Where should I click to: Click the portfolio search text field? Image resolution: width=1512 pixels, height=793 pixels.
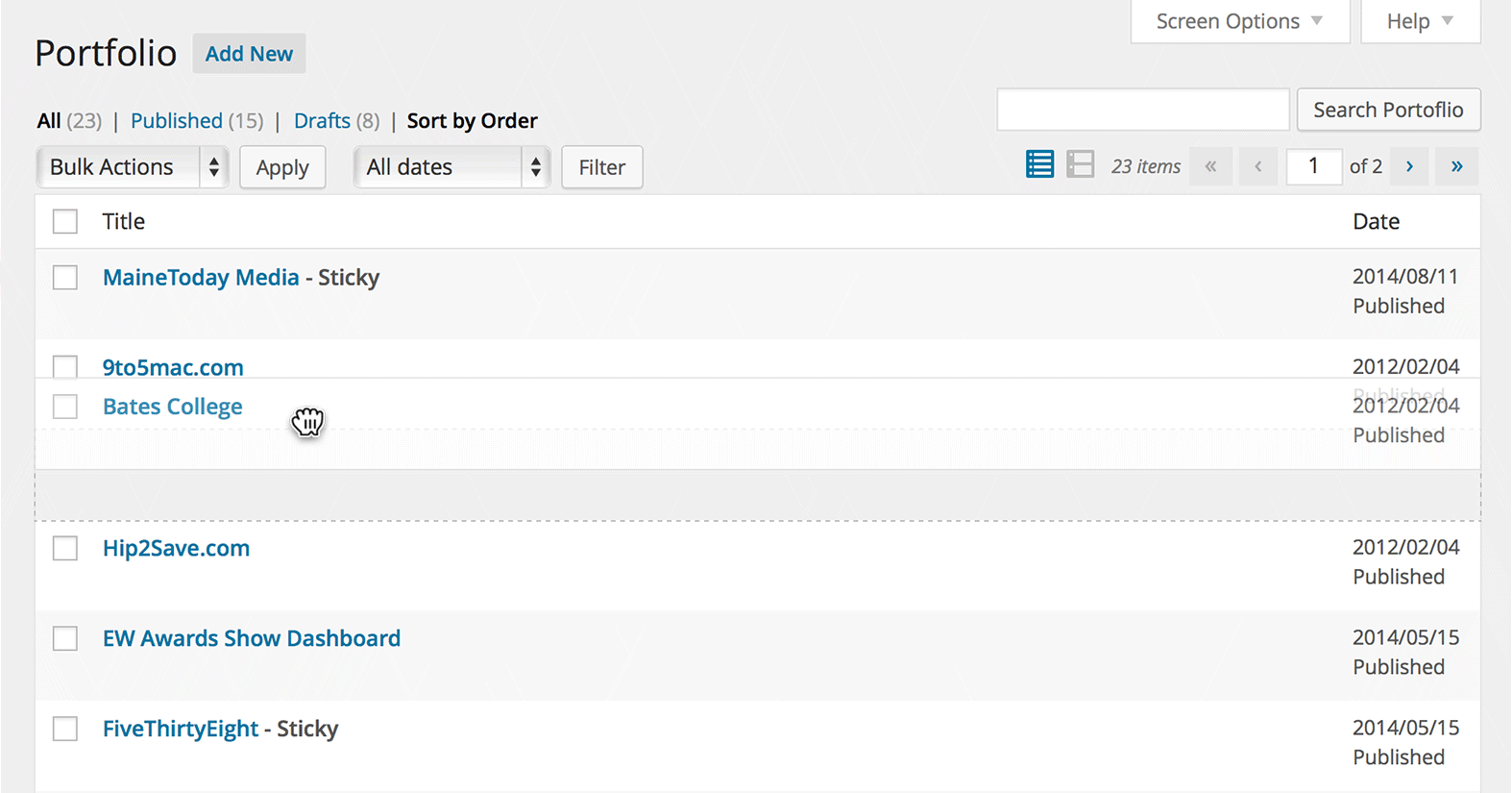click(x=1142, y=110)
